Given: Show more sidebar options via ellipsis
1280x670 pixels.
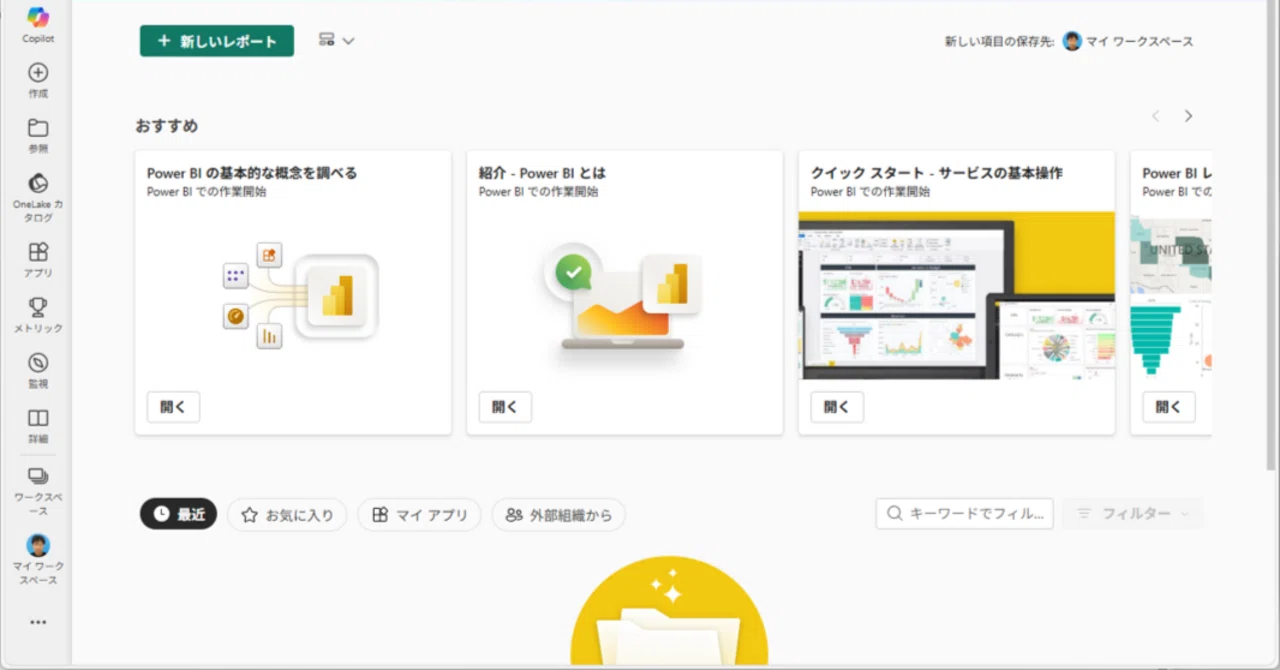Looking at the screenshot, I should 38,622.
